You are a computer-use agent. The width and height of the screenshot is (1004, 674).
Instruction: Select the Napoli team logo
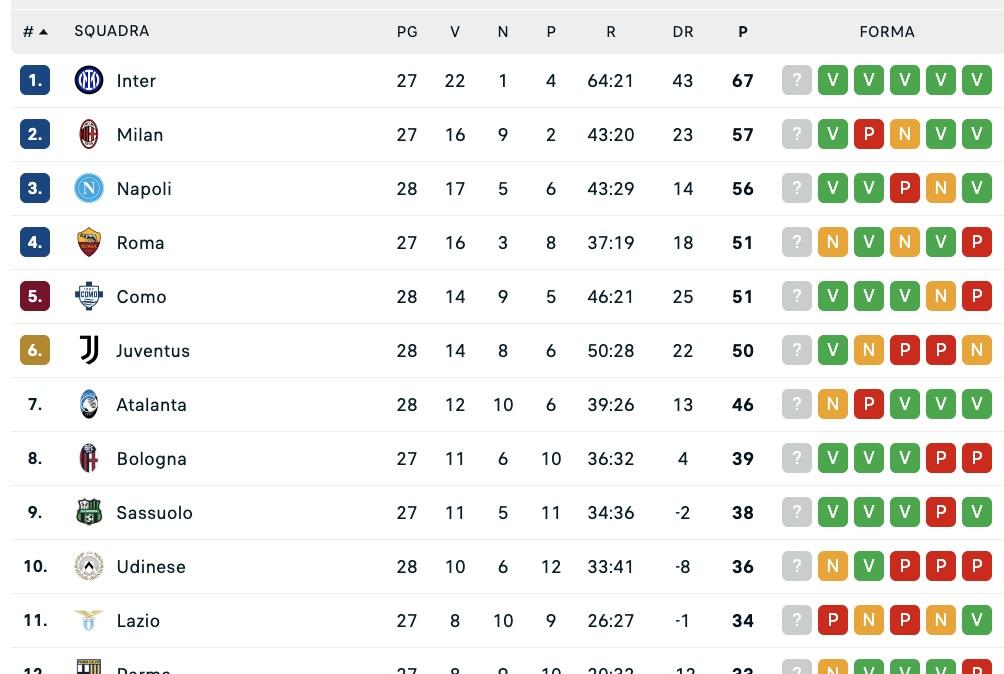tap(89, 188)
